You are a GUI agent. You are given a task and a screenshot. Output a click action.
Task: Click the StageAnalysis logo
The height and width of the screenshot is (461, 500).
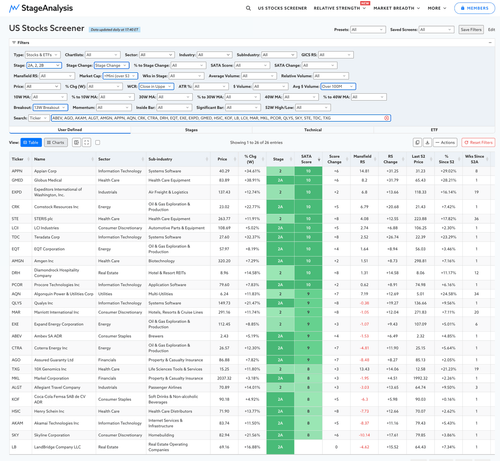click(x=41, y=8)
